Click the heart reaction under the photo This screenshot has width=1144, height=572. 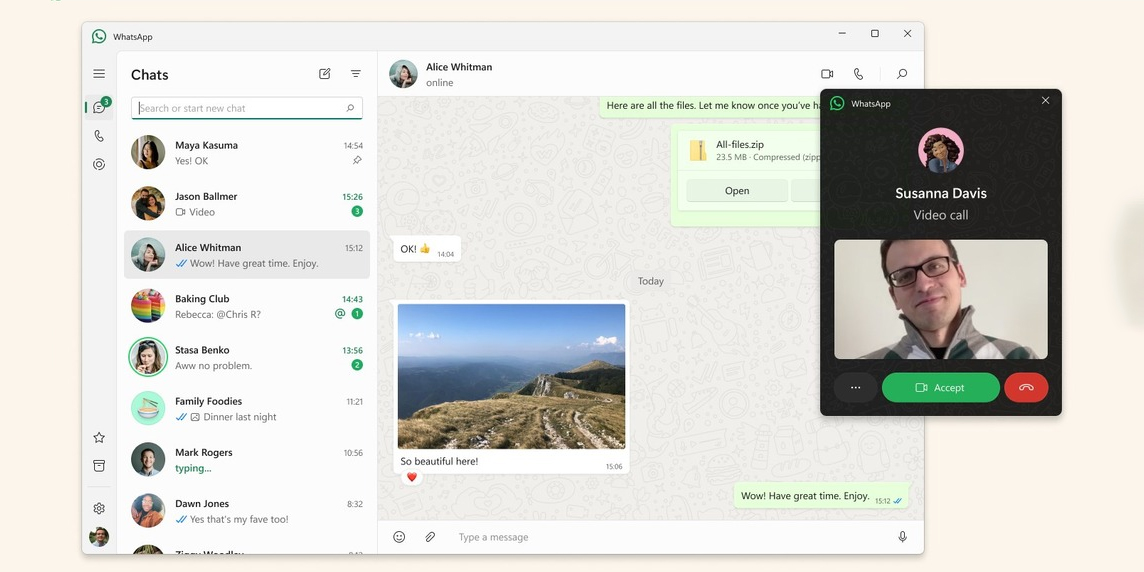411,477
